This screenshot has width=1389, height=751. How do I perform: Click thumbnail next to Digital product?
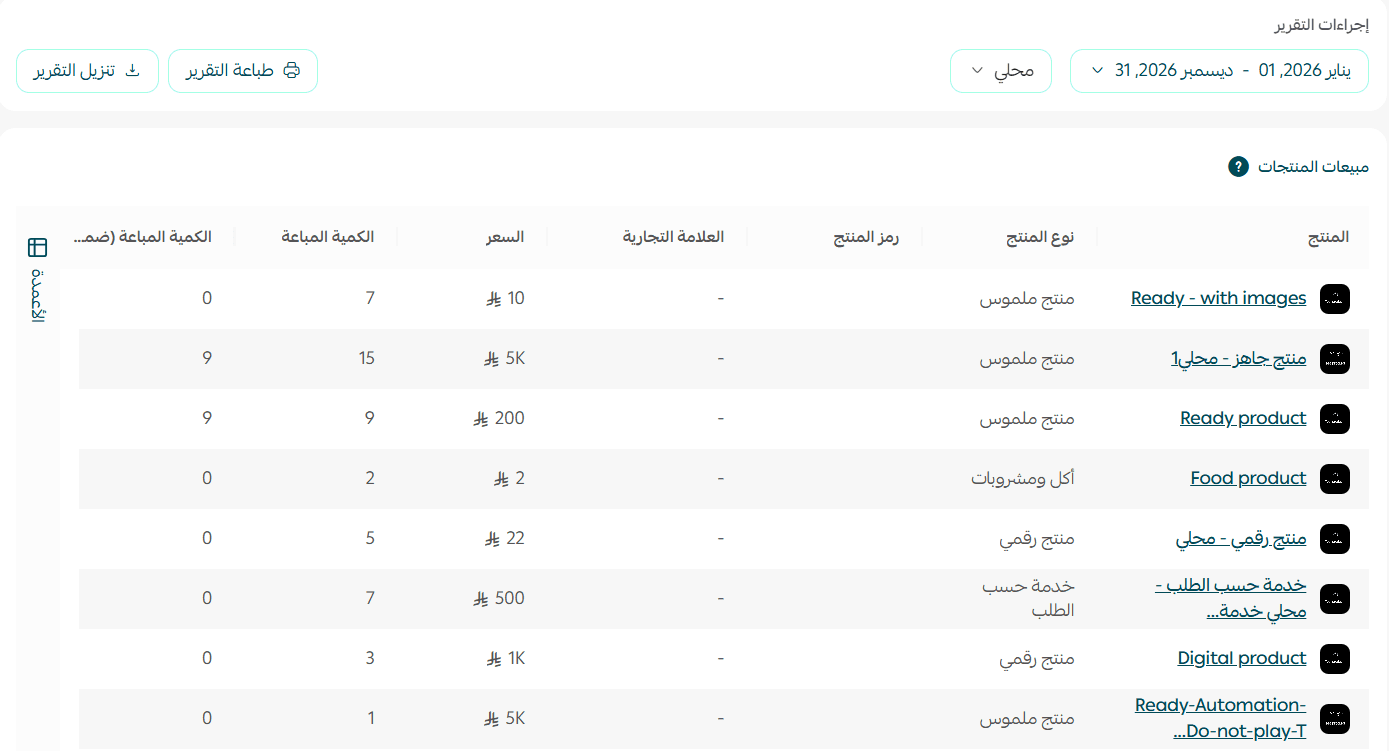point(1335,658)
